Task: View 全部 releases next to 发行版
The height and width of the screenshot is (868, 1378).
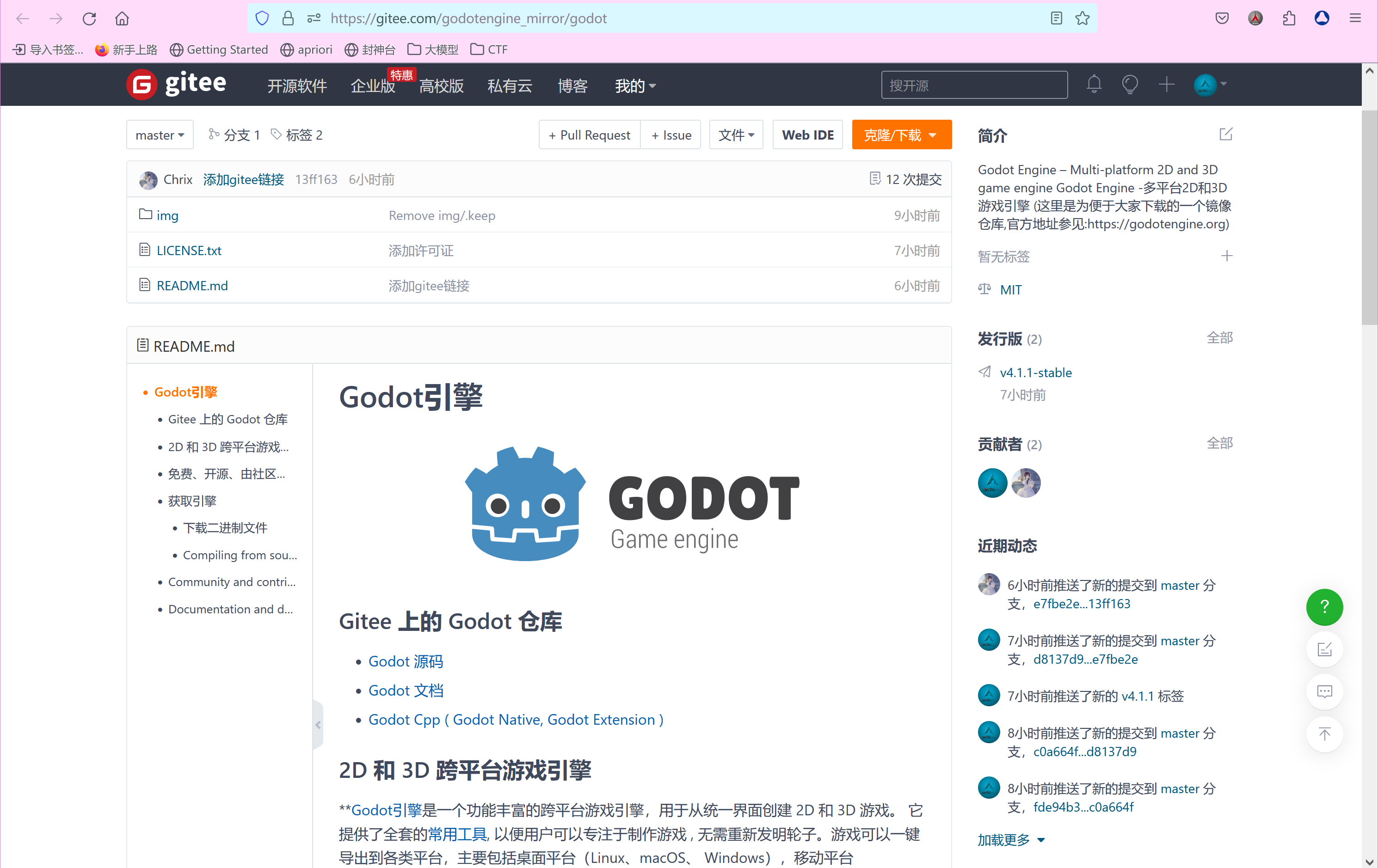Action: [1219, 338]
